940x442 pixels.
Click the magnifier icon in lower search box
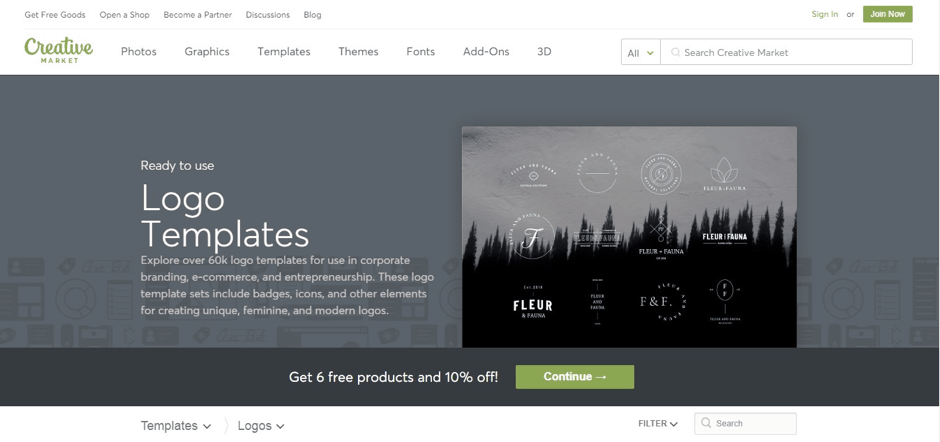pyautogui.click(x=706, y=423)
